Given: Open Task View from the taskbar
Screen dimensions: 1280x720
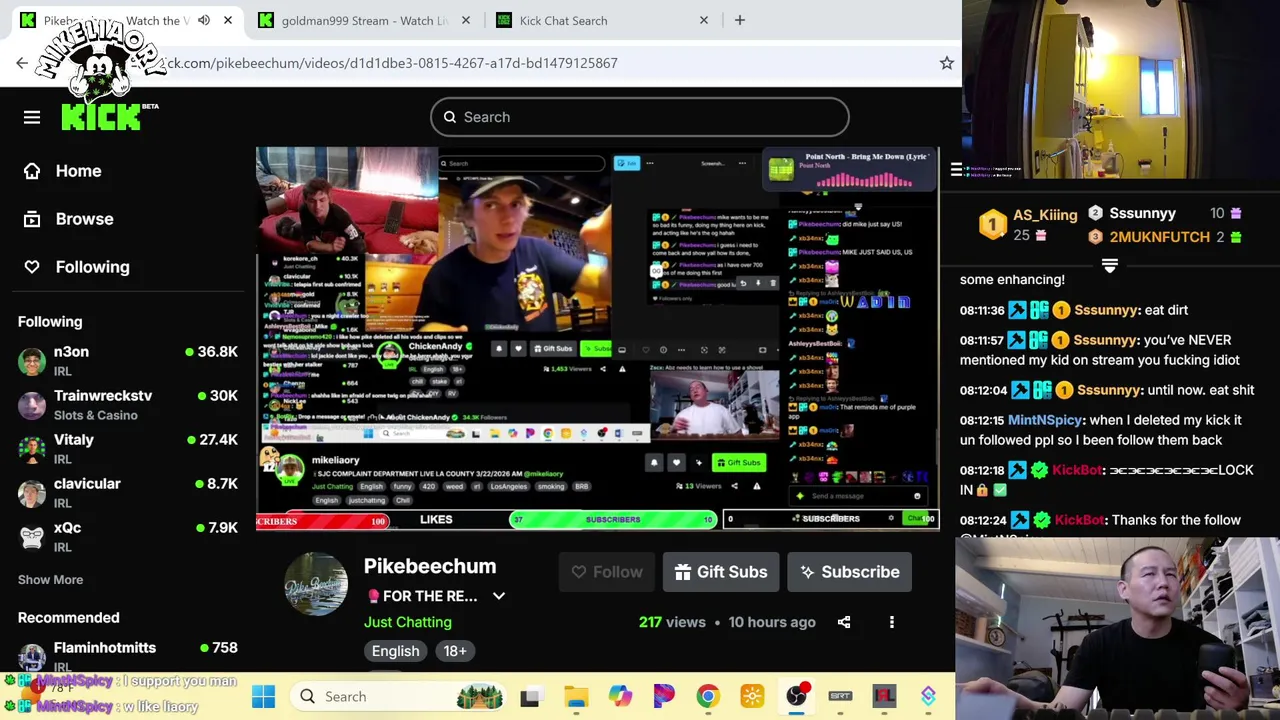Looking at the screenshot, I should 531,696.
